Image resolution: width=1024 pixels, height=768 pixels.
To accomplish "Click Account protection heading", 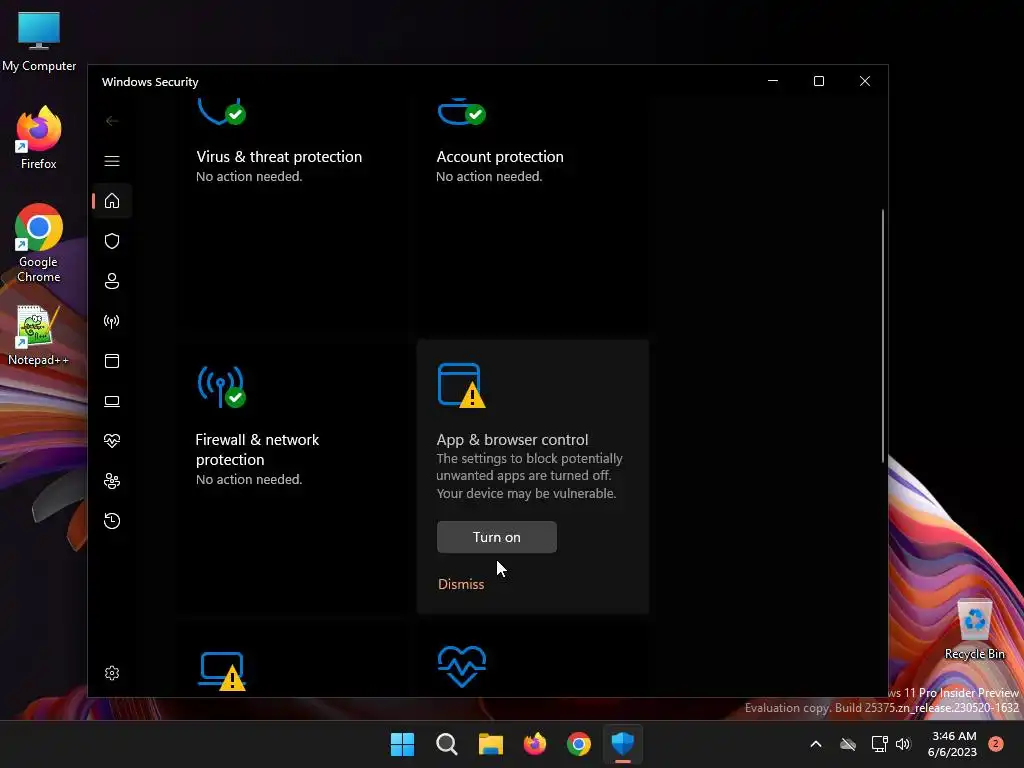I will (x=500, y=157).
